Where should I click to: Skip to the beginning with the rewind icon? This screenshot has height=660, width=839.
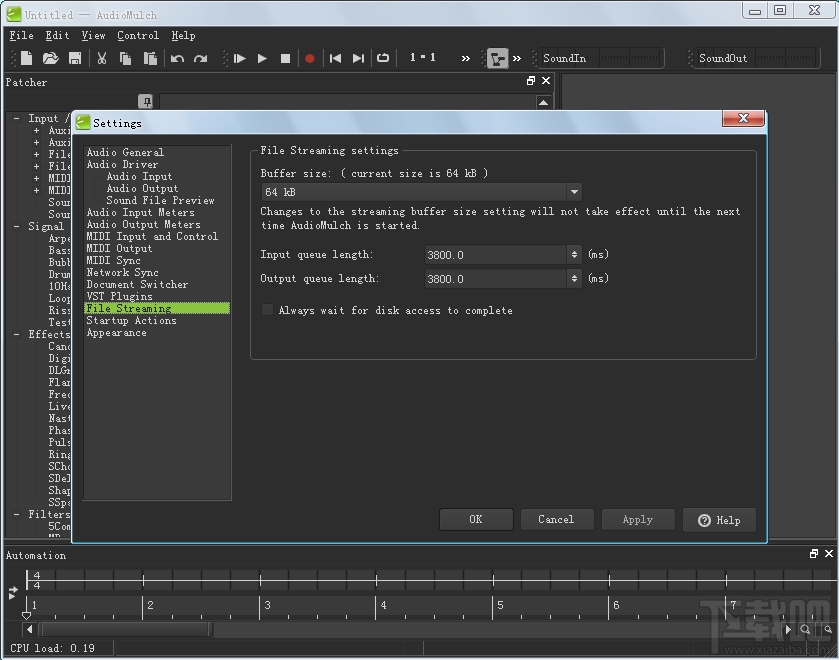pyautogui.click(x=335, y=58)
